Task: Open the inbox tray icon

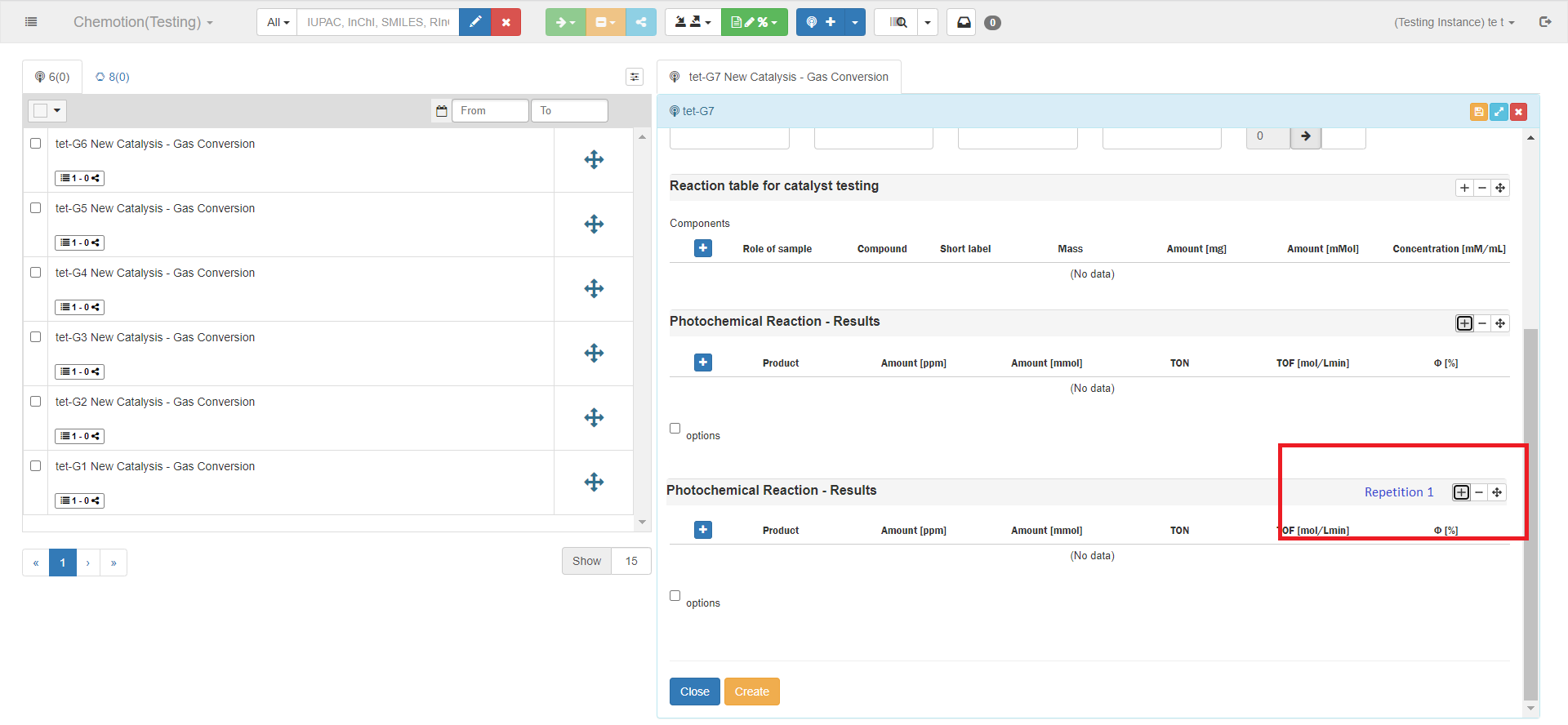Action: point(964,22)
